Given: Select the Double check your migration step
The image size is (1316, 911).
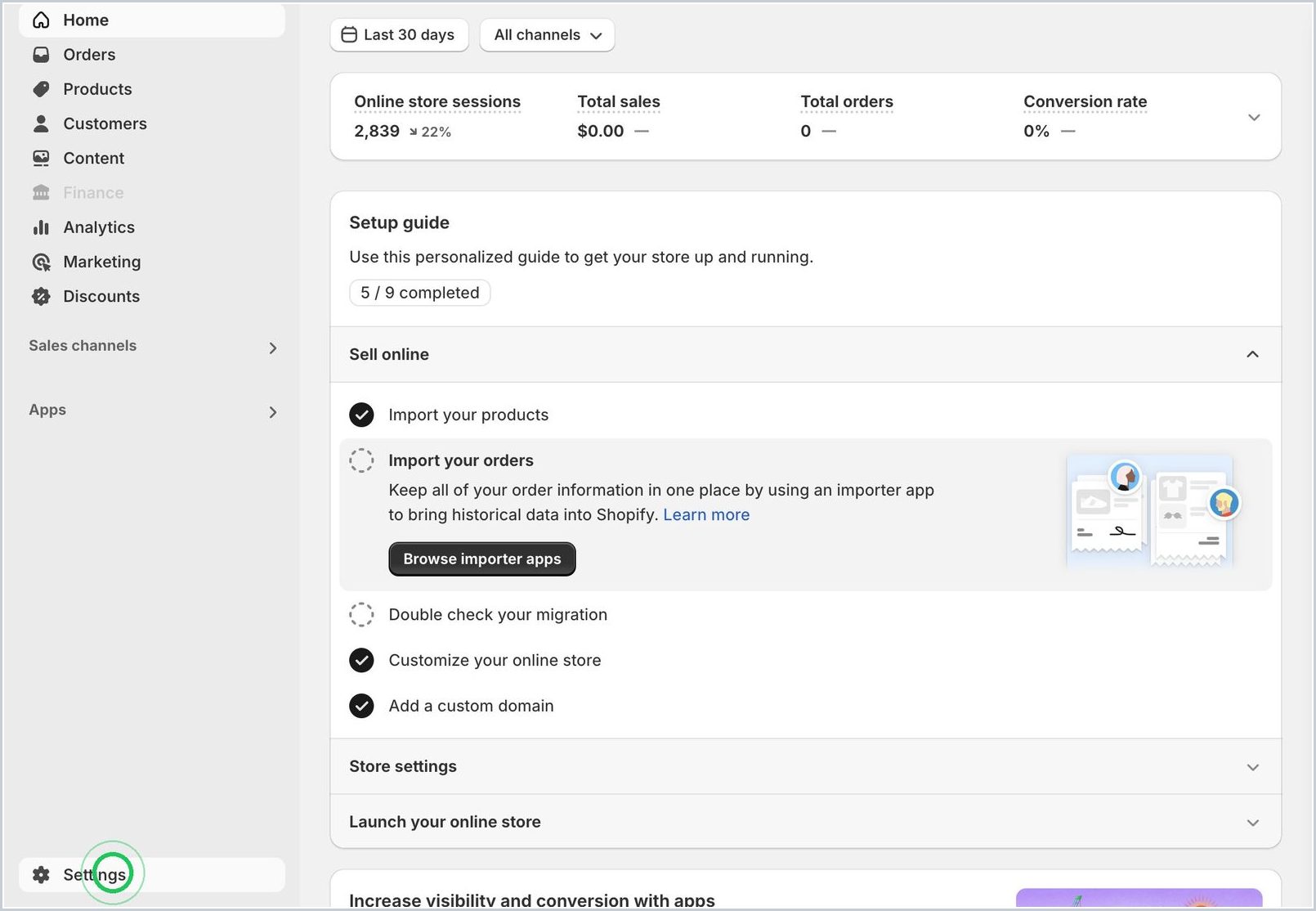Looking at the screenshot, I should 498,614.
